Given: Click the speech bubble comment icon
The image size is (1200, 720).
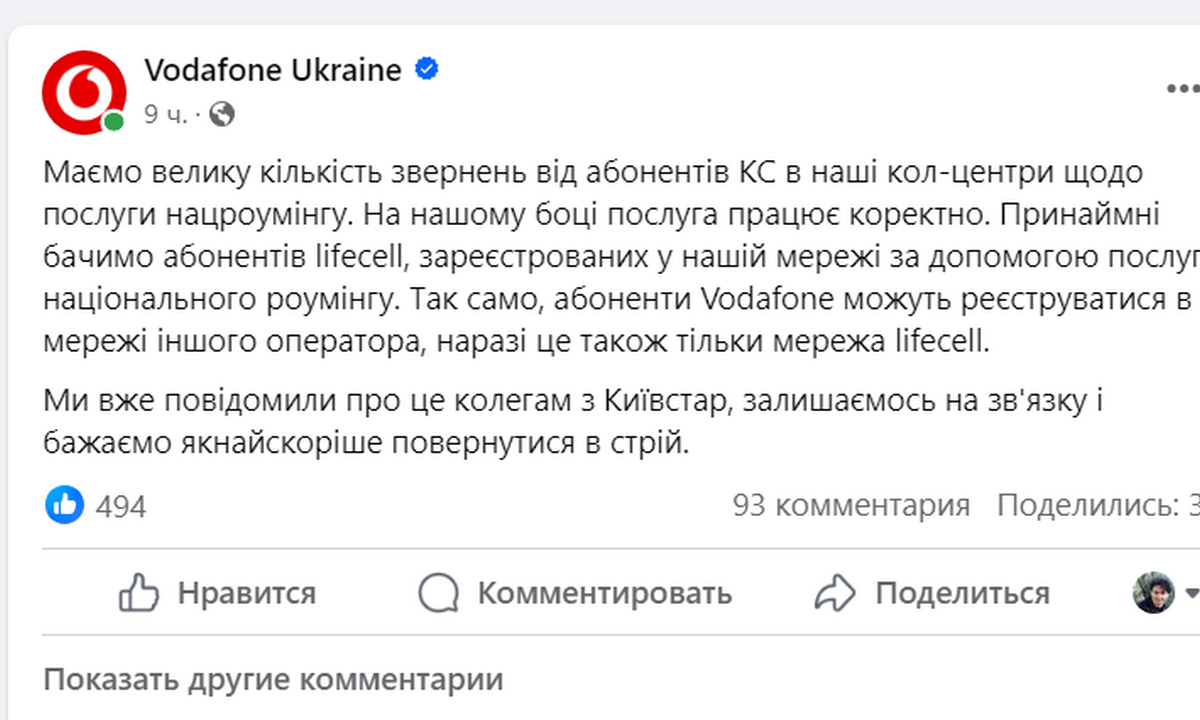Looking at the screenshot, I should coord(438,593).
